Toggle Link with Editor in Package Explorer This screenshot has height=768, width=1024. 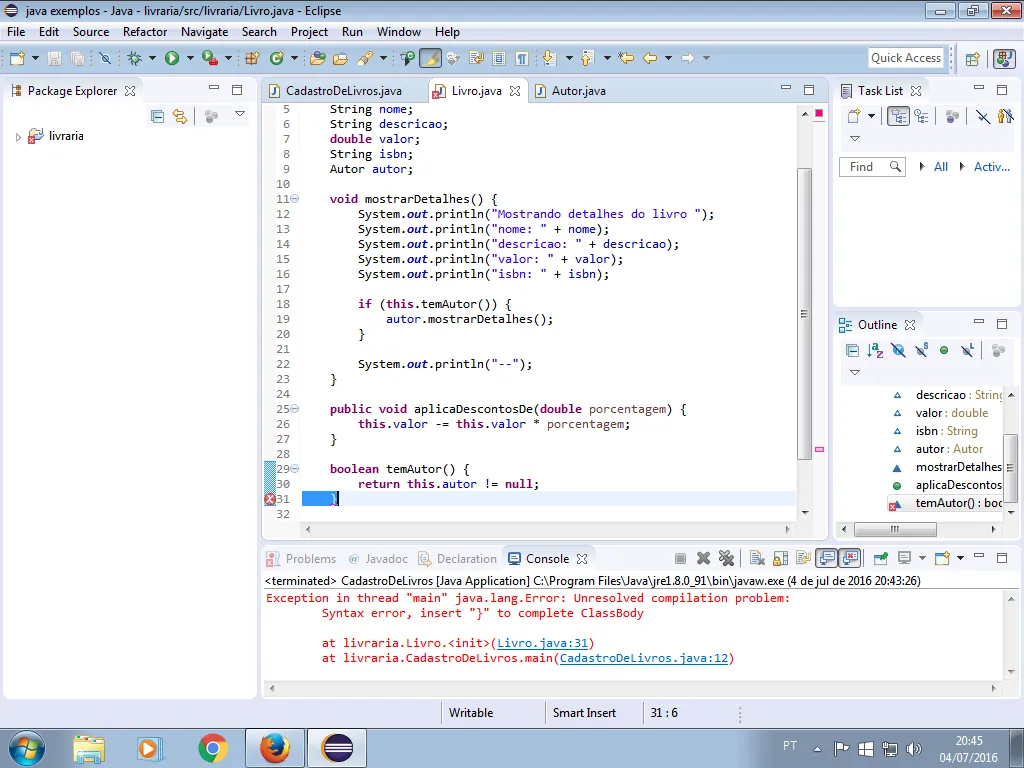179,116
